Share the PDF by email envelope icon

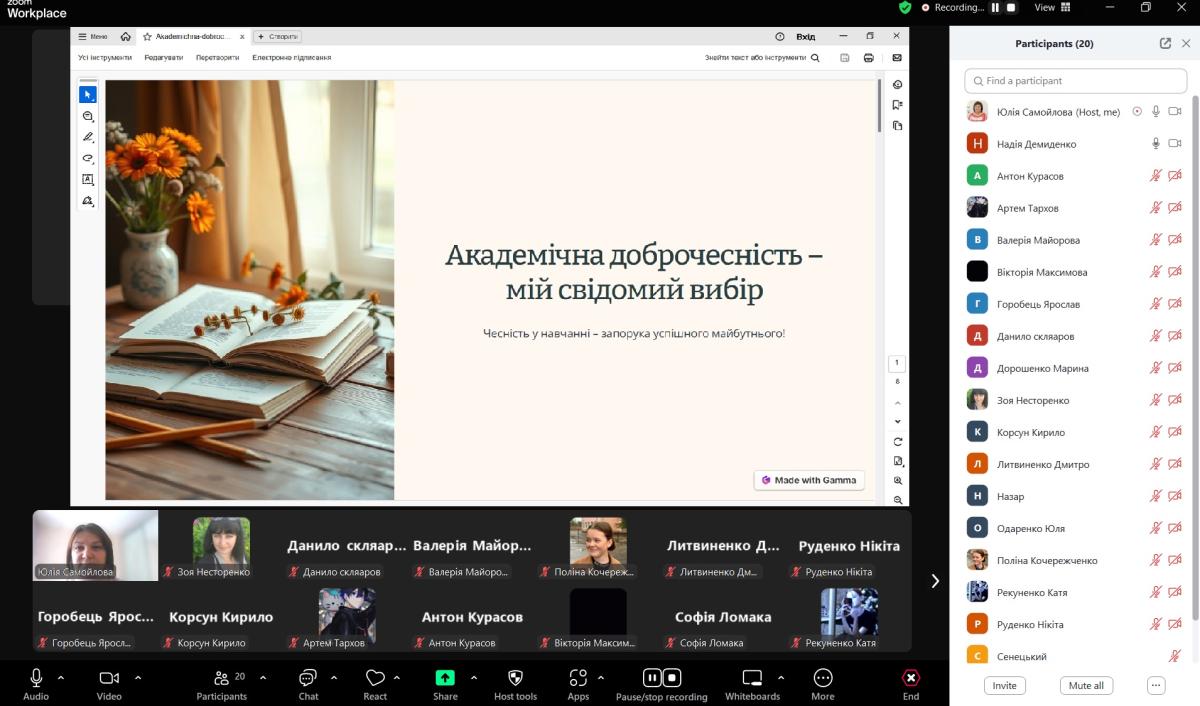[897, 58]
